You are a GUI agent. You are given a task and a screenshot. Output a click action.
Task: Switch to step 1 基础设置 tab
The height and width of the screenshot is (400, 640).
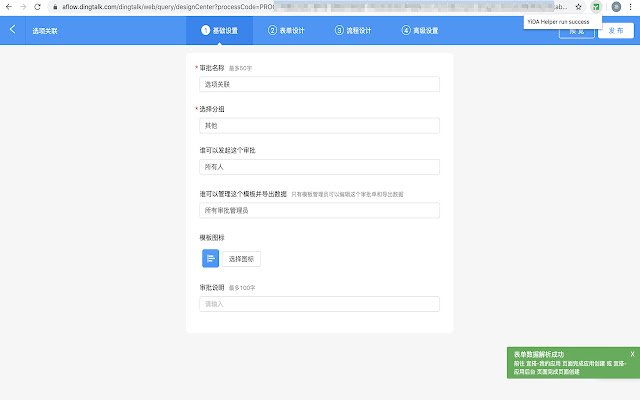(x=220, y=31)
